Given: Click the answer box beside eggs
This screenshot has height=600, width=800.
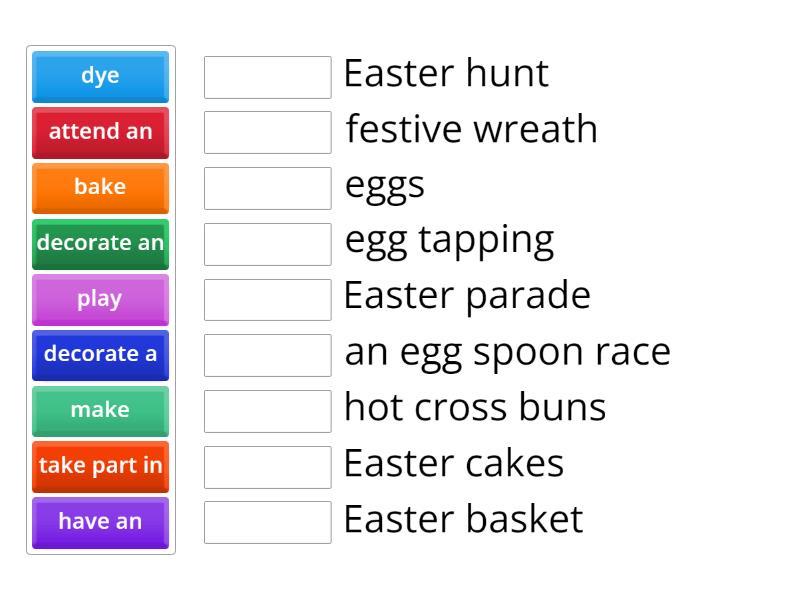Looking at the screenshot, I should pyautogui.click(x=267, y=187).
